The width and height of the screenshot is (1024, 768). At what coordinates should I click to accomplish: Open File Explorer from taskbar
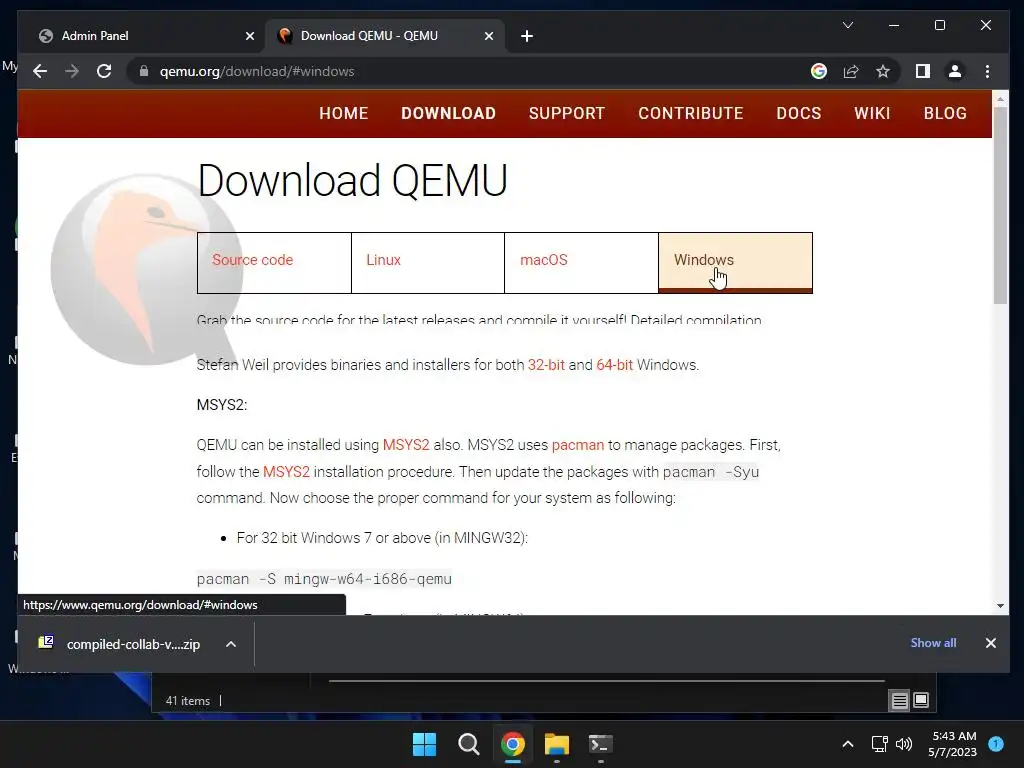(556, 744)
